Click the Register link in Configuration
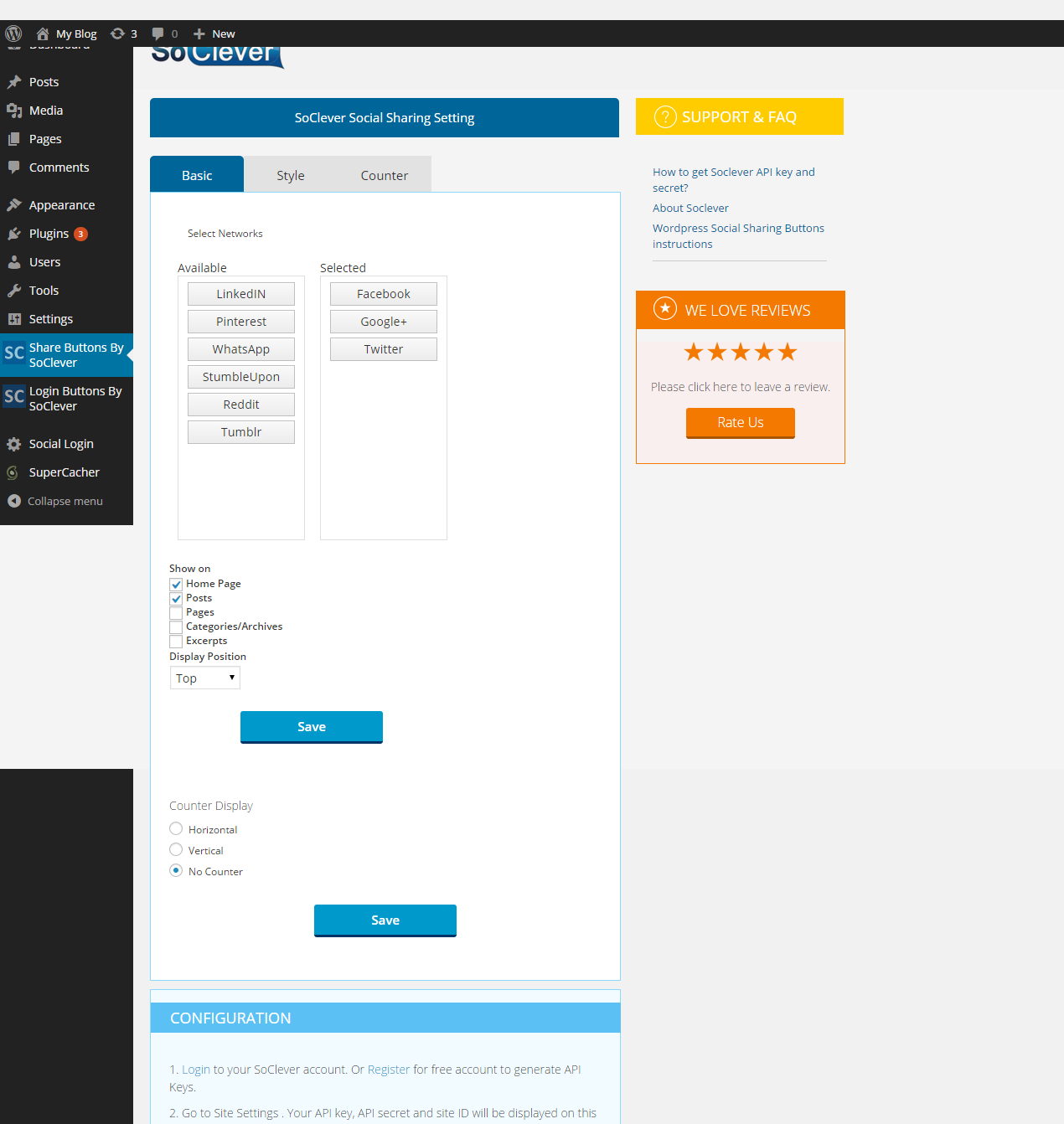Screen dimensions: 1064x1124 [x=389, y=1070]
